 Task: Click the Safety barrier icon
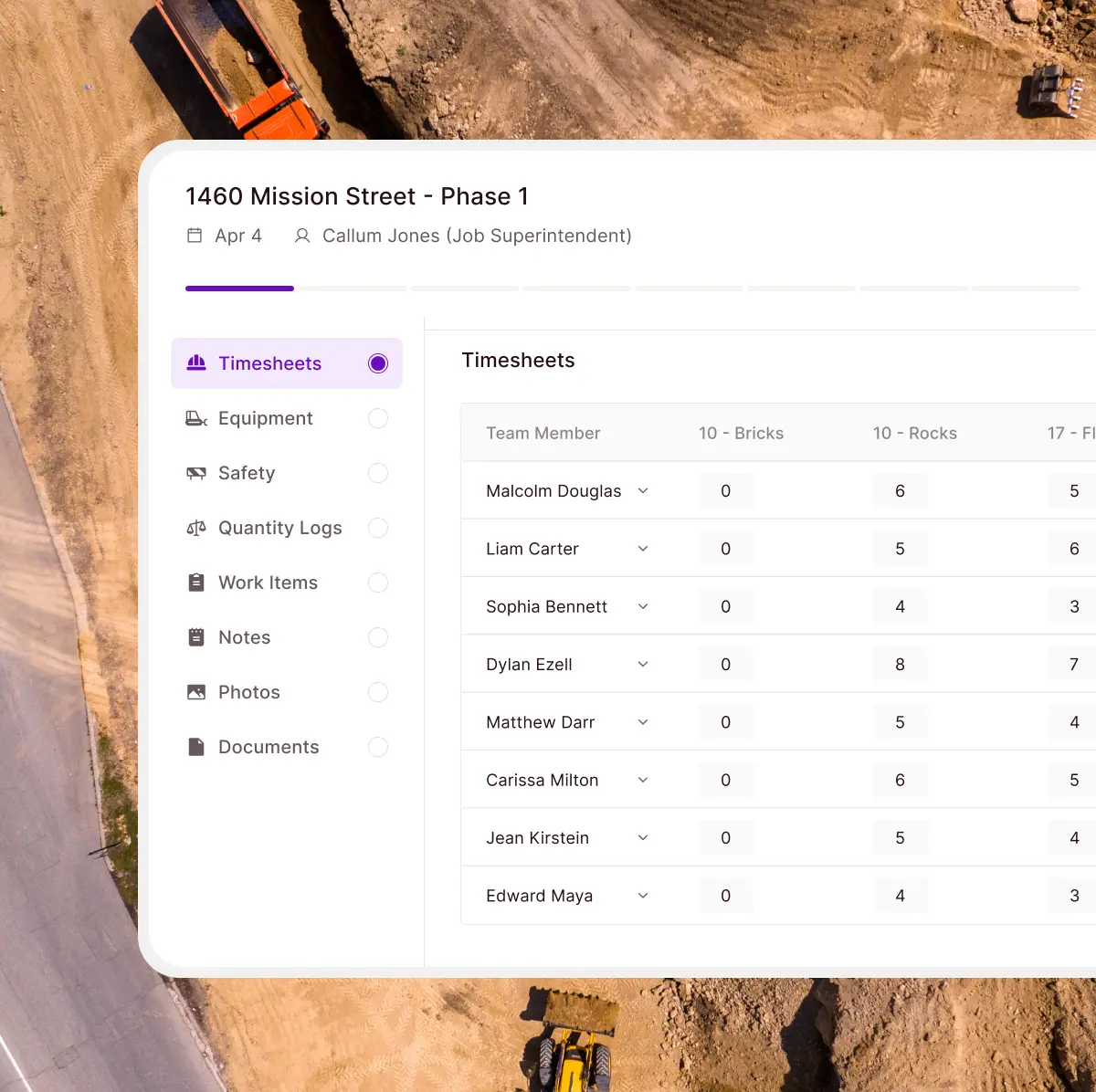(196, 473)
